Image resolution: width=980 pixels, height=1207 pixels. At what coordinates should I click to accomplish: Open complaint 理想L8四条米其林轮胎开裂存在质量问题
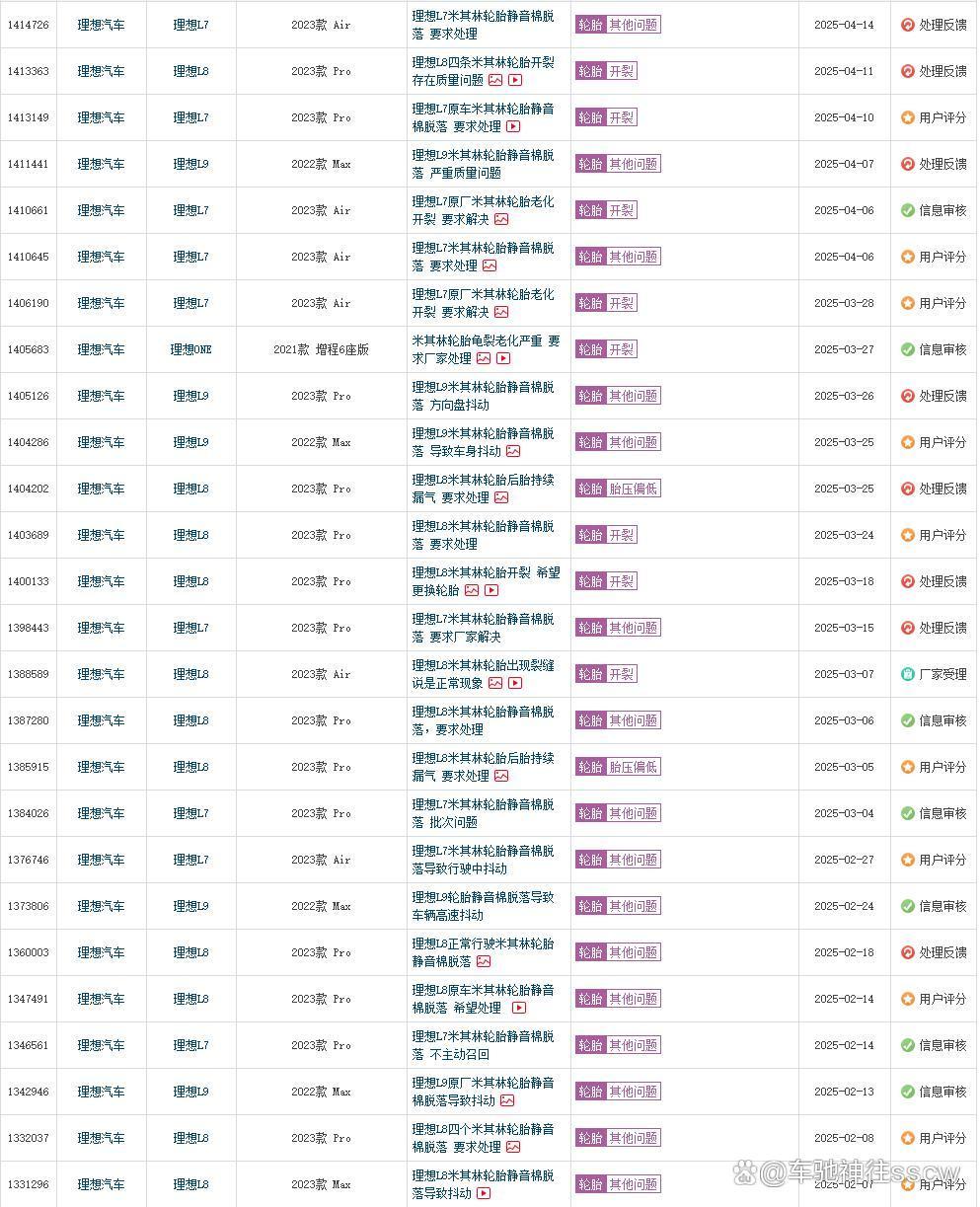pyautogui.click(x=483, y=71)
